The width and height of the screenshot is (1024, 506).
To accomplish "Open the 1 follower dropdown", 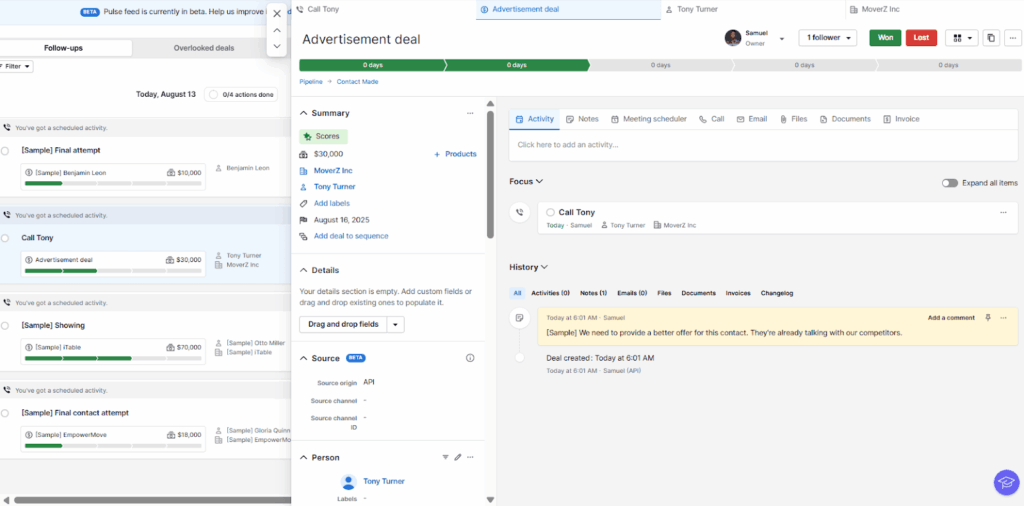I will [827, 38].
